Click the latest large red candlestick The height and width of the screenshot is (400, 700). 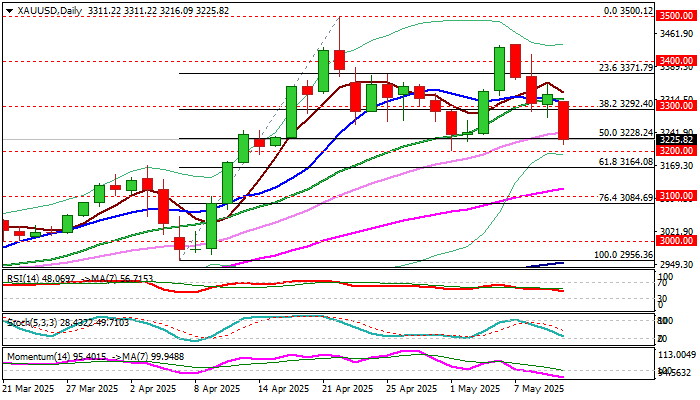pyautogui.click(x=564, y=119)
